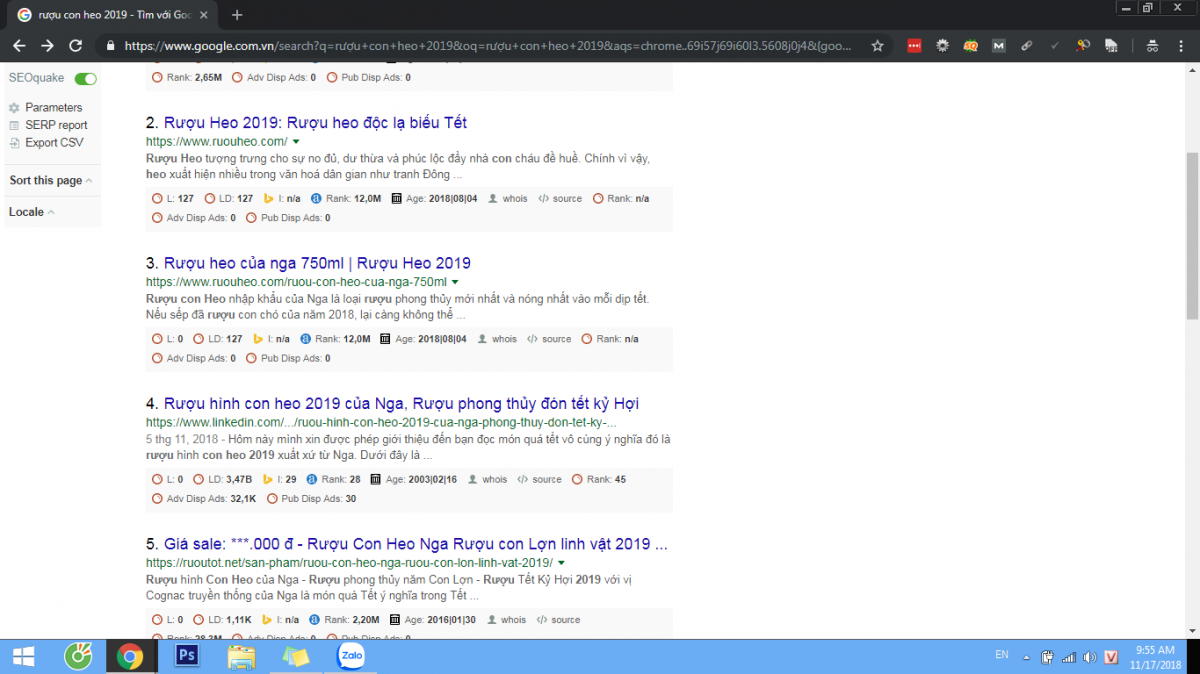Click the LastPass extension icon
This screenshot has height=674, width=1200.
(914, 45)
